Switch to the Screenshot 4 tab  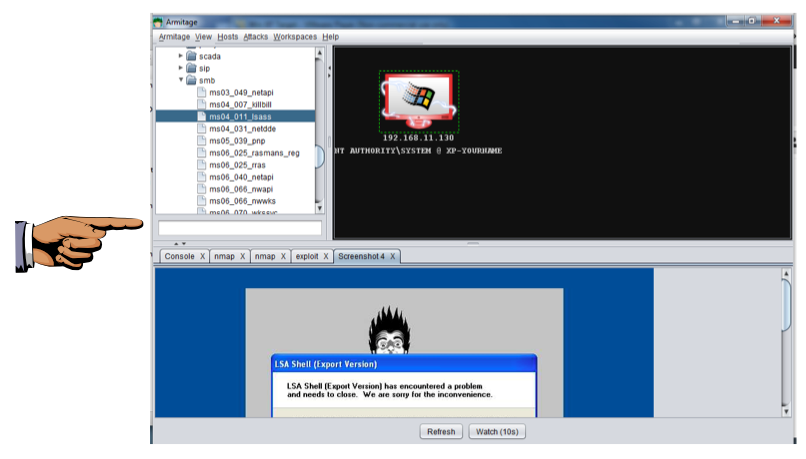361,256
